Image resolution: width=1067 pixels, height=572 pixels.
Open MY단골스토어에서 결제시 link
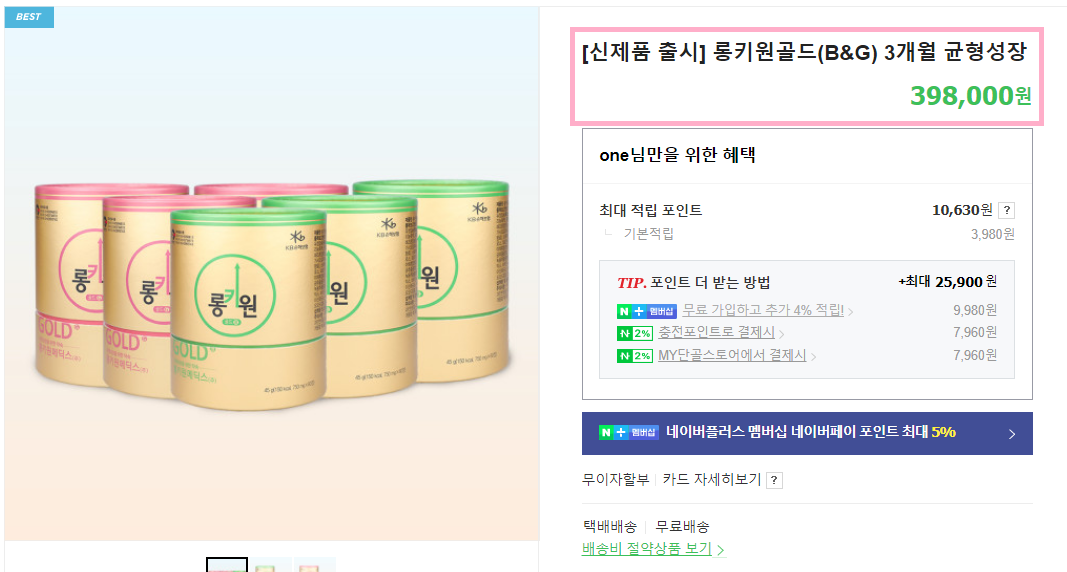(x=732, y=355)
